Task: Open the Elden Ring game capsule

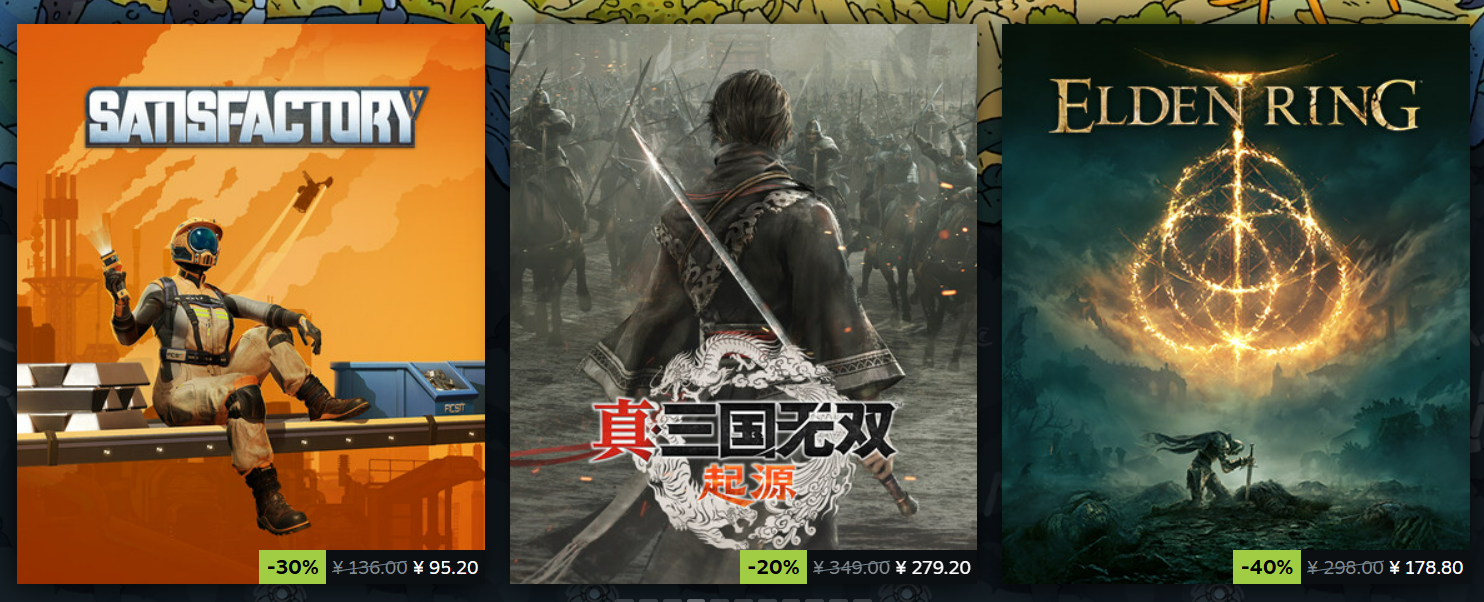Action: 1236,303
